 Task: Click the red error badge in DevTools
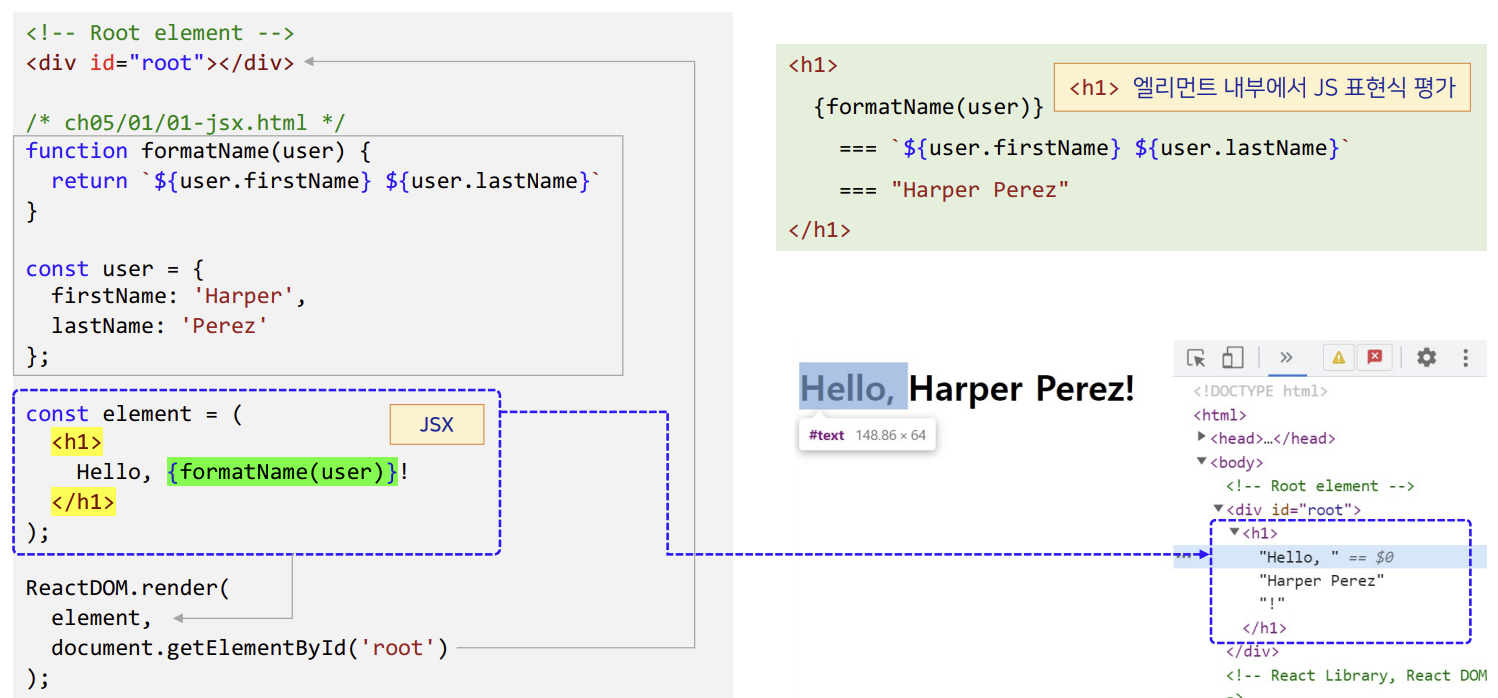click(1374, 358)
